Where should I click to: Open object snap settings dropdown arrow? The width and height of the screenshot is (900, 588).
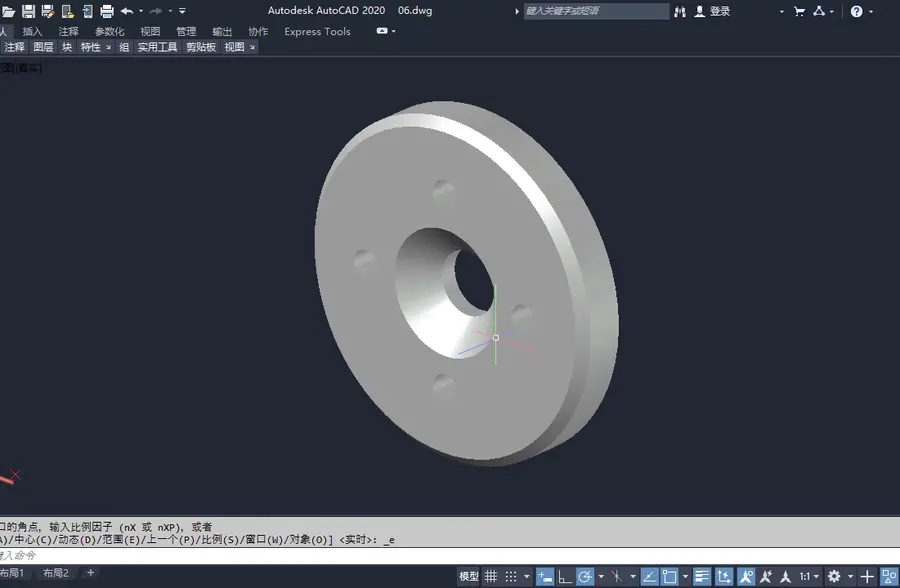(x=685, y=577)
